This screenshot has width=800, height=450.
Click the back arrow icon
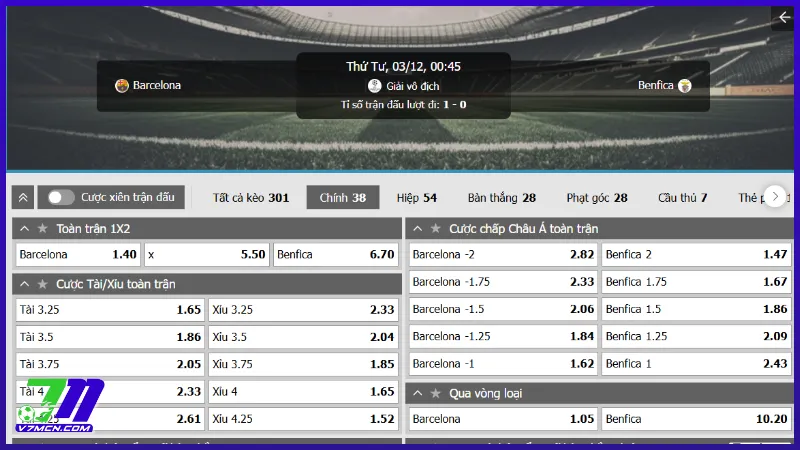click(x=783, y=18)
